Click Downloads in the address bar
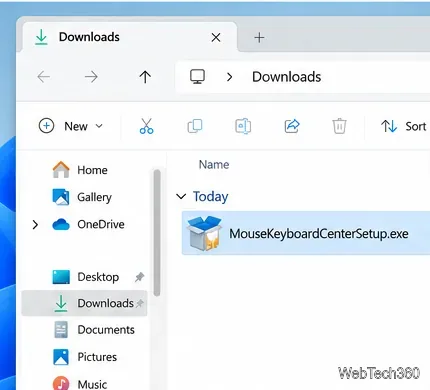Image resolution: width=430 pixels, height=390 pixels. click(286, 77)
